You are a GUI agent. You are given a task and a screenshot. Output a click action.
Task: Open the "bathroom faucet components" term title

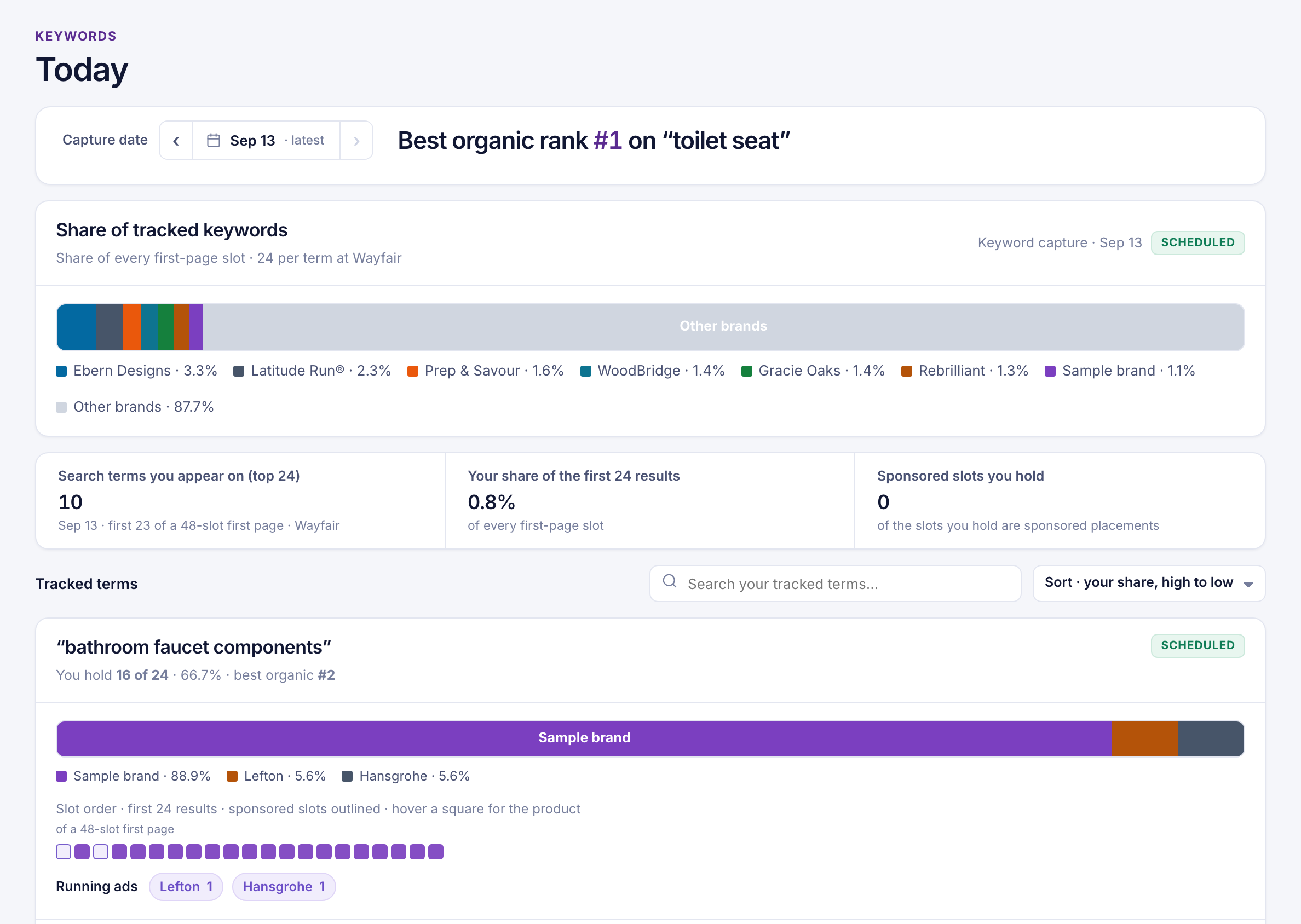(193, 648)
